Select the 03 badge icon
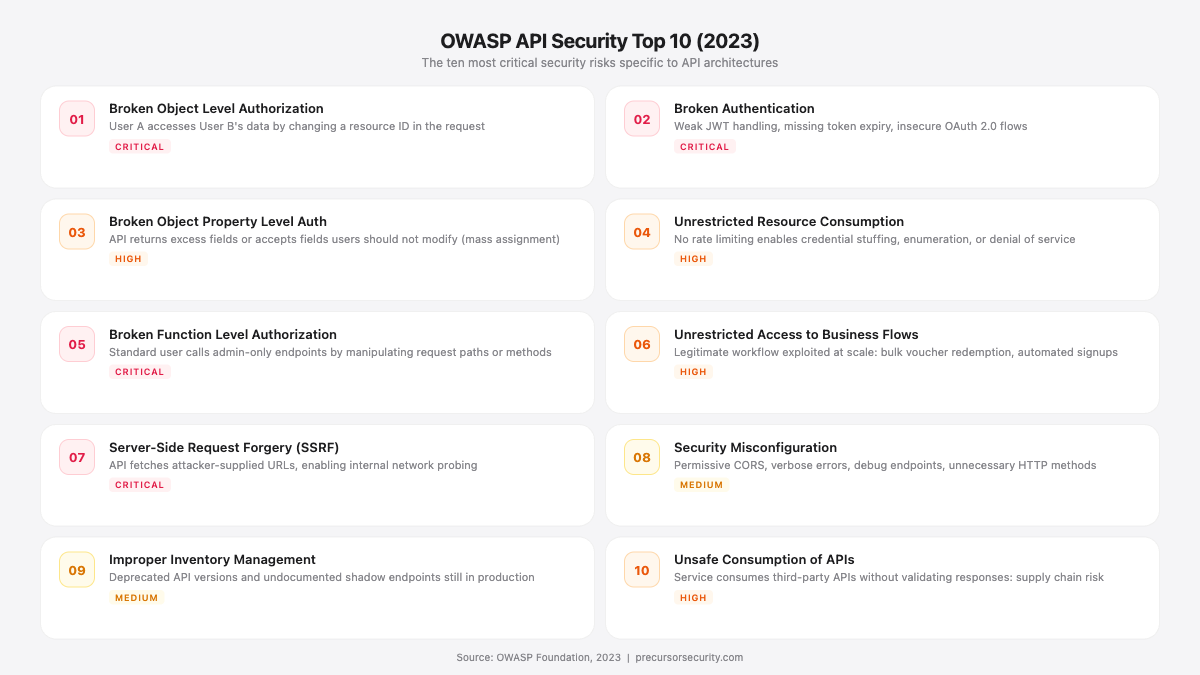Image resolution: width=1200 pixels, height=675 pixels. coord(76,231)
